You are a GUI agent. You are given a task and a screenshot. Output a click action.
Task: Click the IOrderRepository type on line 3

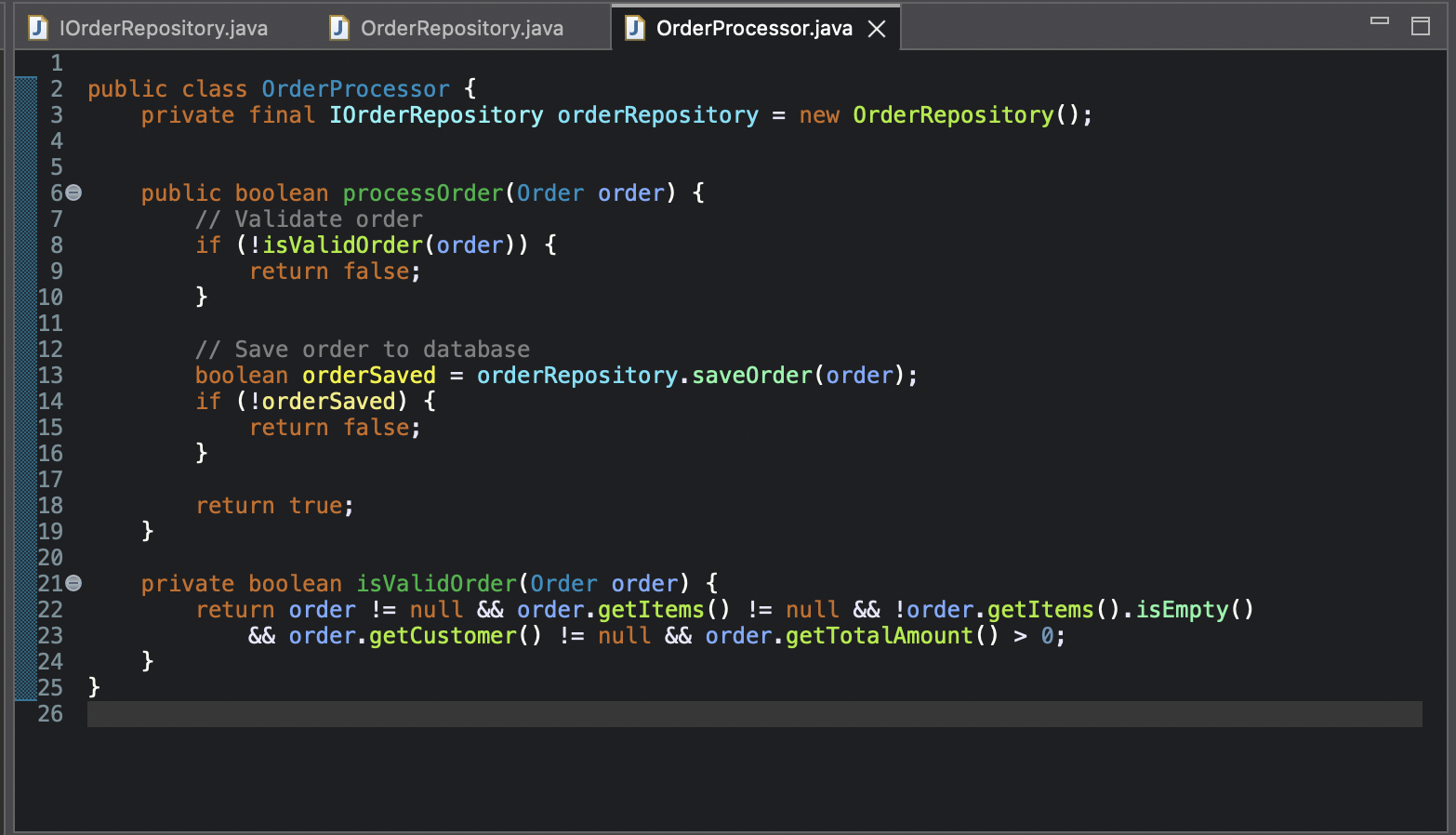tap(435, 114)
